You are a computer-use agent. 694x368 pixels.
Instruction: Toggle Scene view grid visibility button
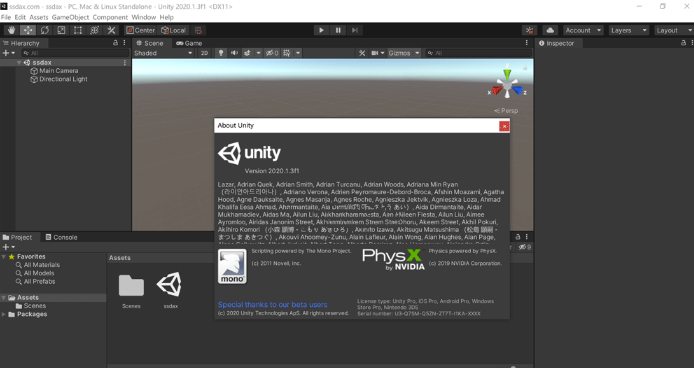pos(287,53)
